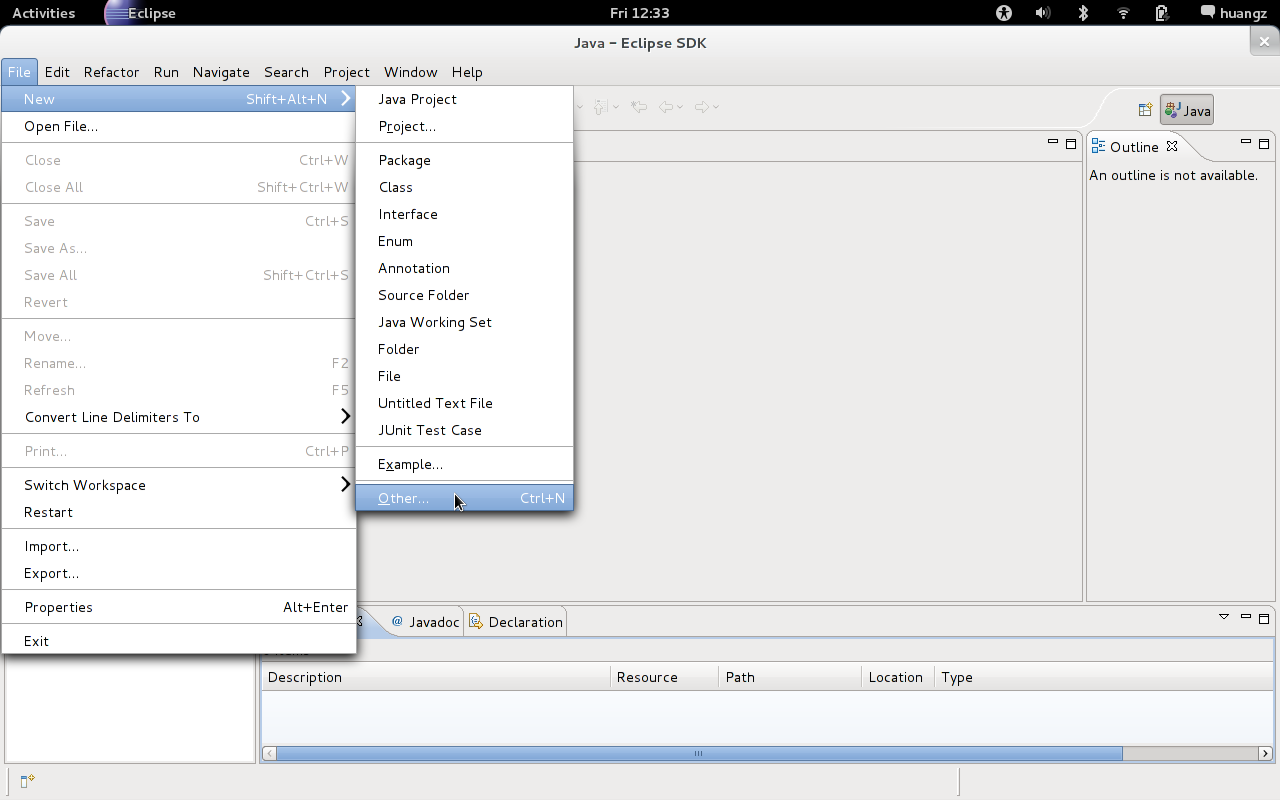Minimize the Outline panel
Screen dimensions: 1280x800
1246,143
